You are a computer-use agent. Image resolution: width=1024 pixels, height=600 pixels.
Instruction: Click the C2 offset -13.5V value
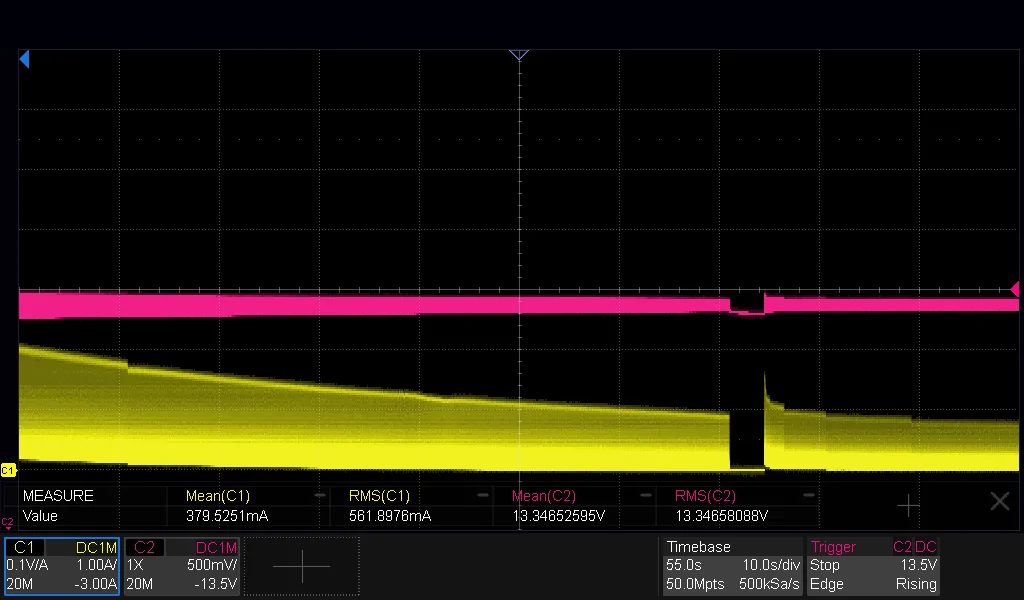[x=216, y=584]
